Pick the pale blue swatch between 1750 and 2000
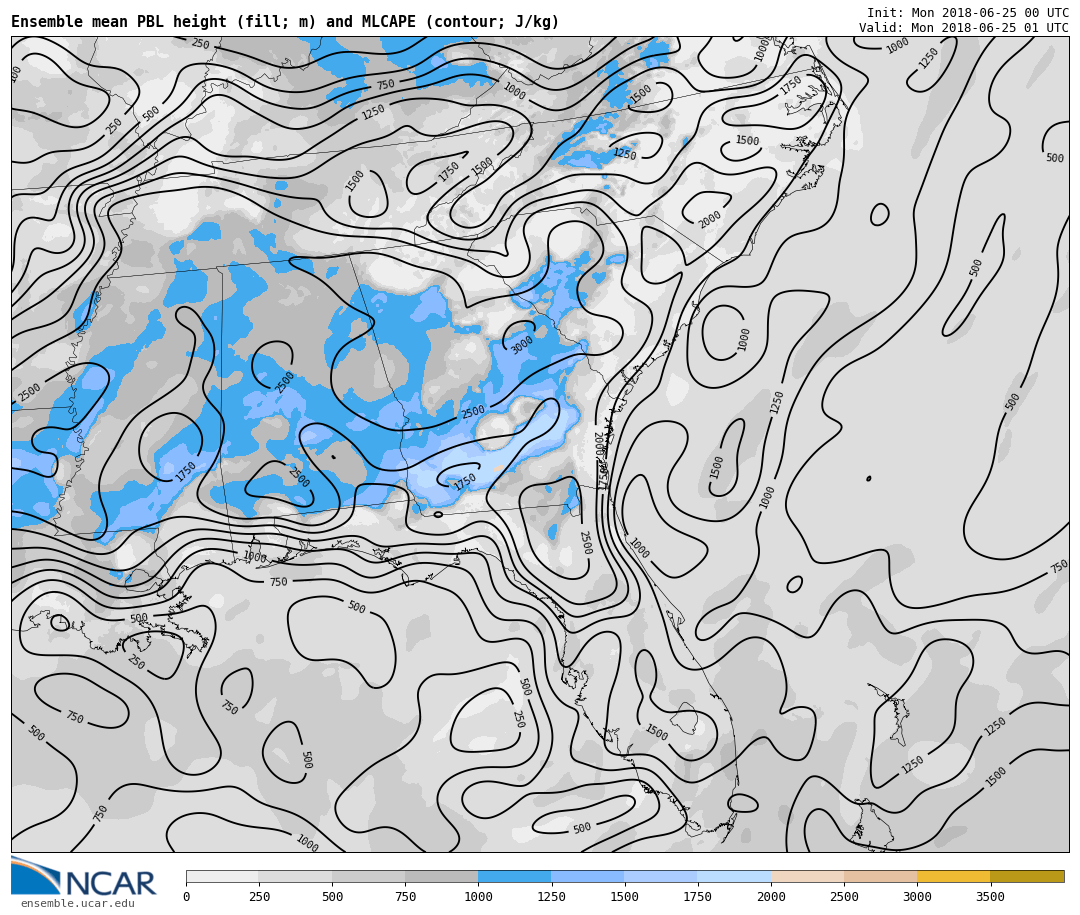This screenshot has width=1080, height=915. [734, 876]
